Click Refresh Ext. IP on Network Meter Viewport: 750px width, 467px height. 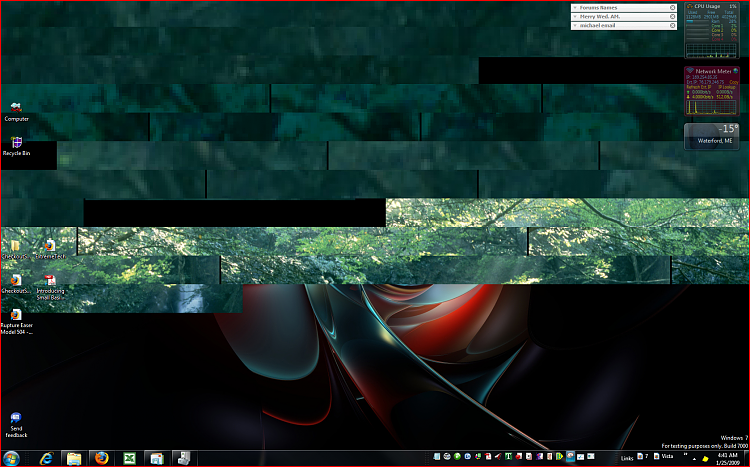tap(698, 87)
